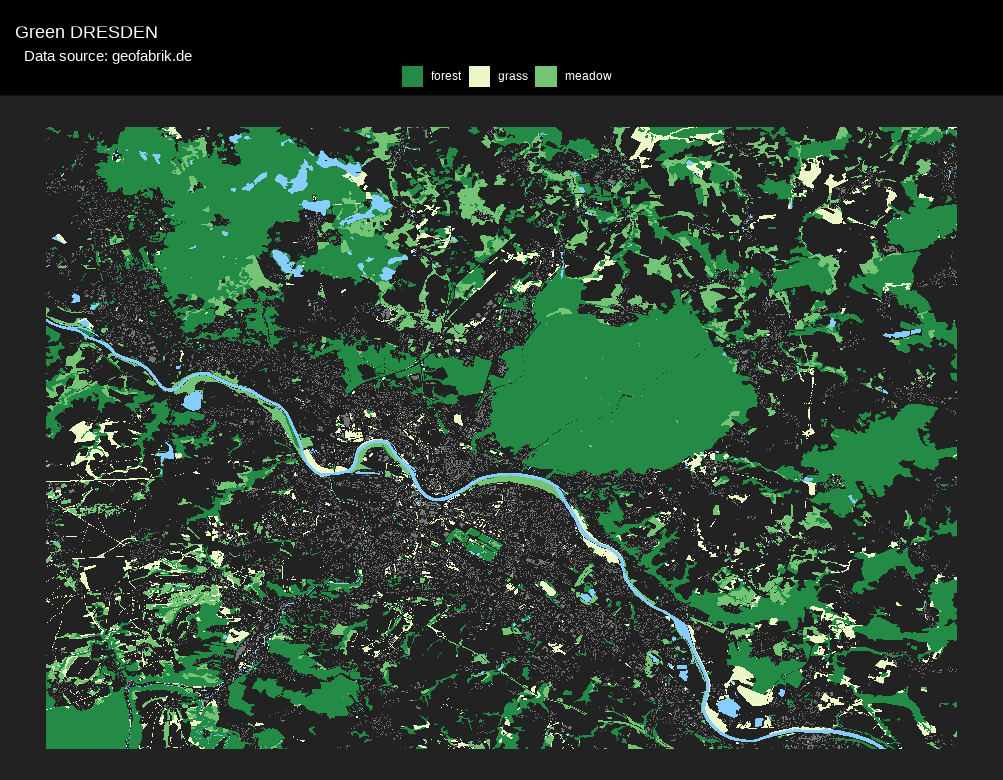Select the blue lake near the river's southeast end
This screenshot has width=1003, height=780.
click(x=727, y=707)
